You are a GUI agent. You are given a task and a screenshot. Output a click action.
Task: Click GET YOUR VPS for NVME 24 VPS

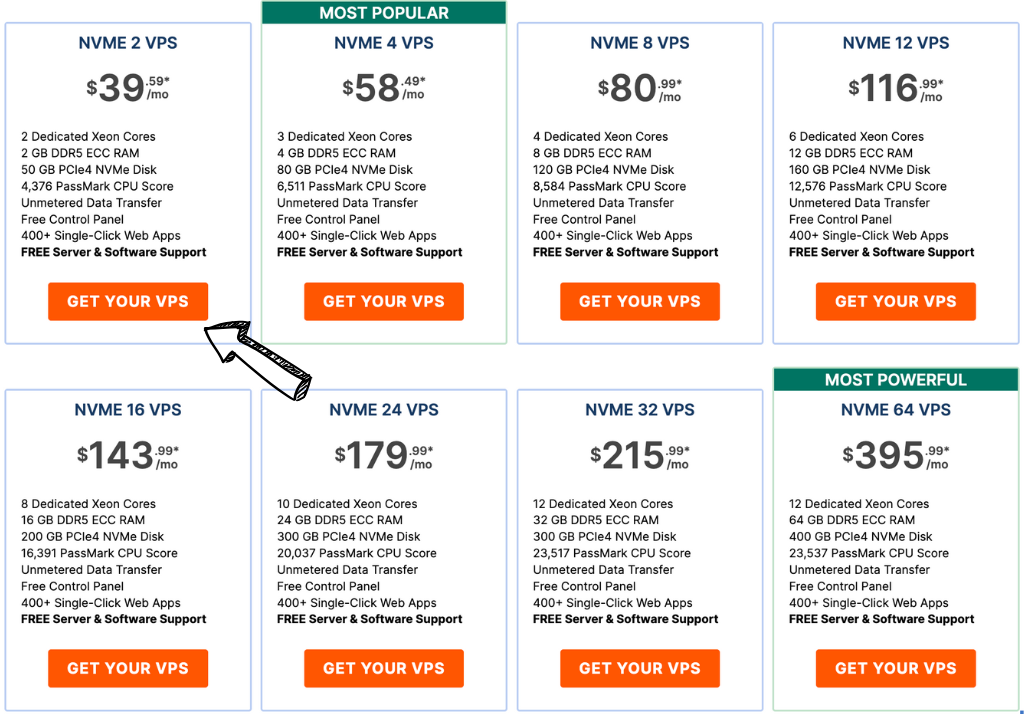[383, 668]
